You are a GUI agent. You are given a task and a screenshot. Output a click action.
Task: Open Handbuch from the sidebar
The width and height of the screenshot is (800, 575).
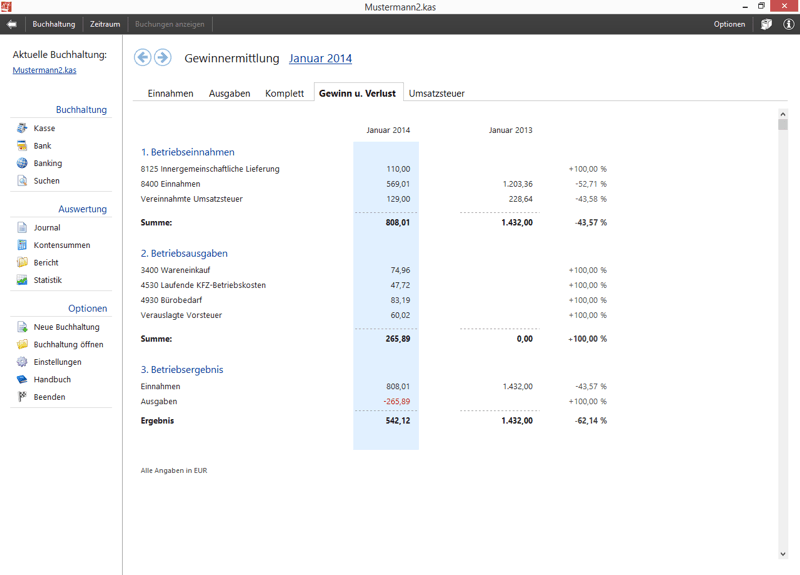tap(52, 379)
